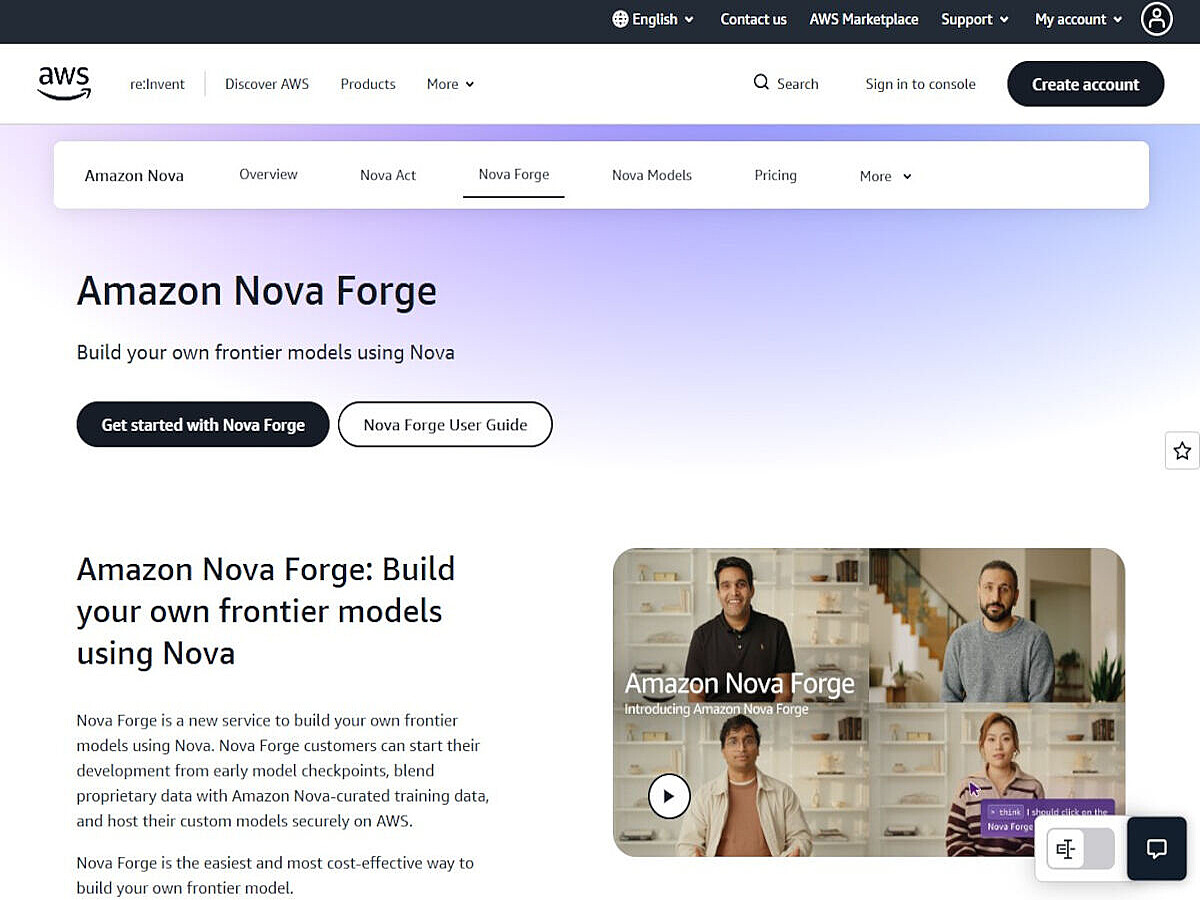1200x900 pixels.
Task: Expand More in the main AWS menu
Action: (451, 84)
